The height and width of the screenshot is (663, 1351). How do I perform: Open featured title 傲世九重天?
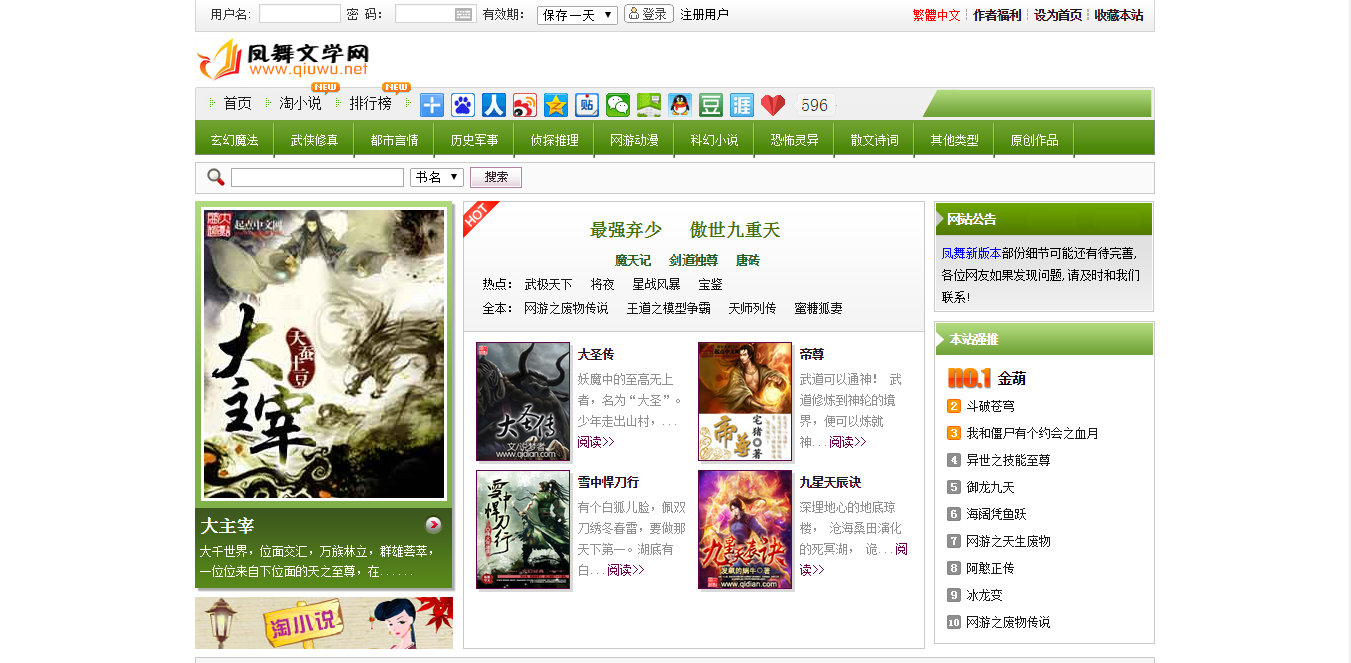click(735, 230)
